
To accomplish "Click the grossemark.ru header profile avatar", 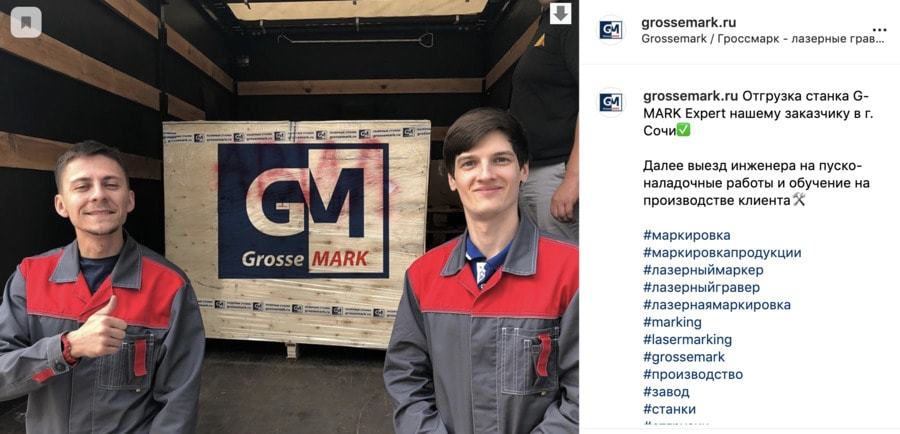I will click(x=611, y=30).
